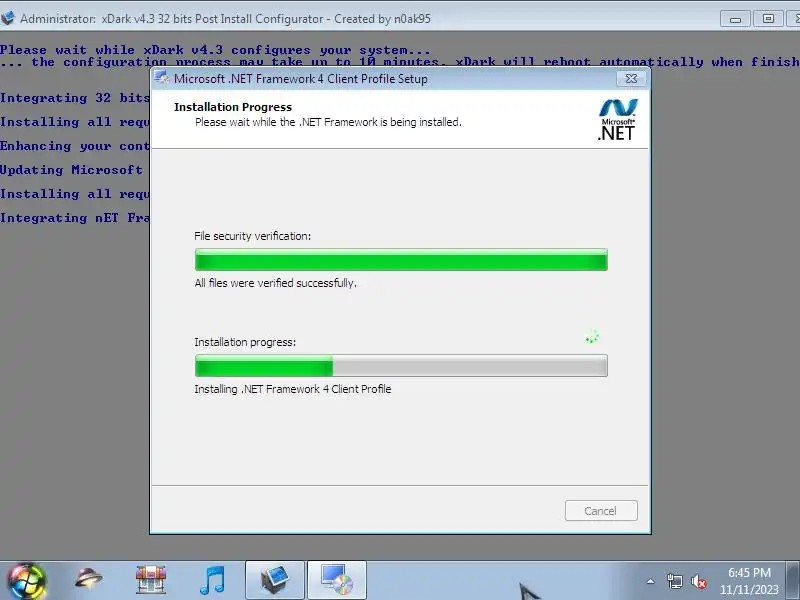Click the File security verification progress bar
The width and height of the screenshot is (800, 600).
pos(401,260)
